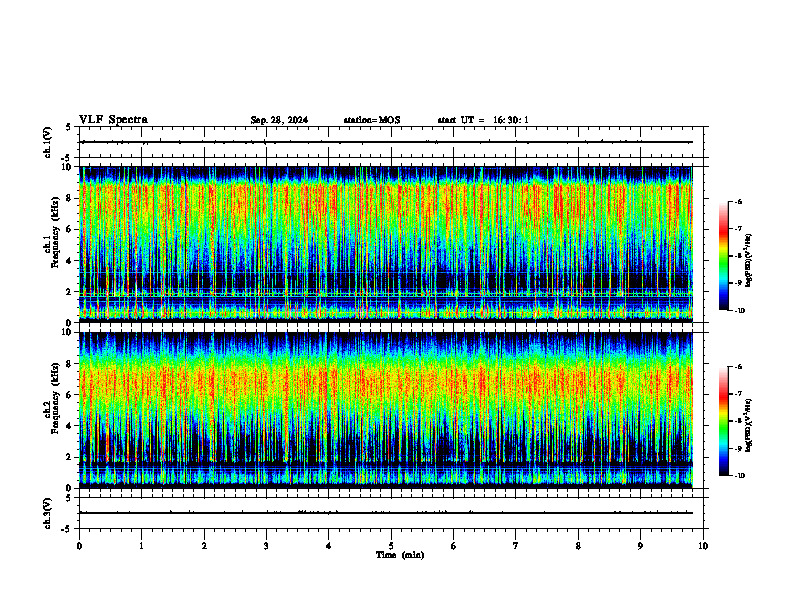Click the ch.2 spectrogram color scale bar
Screen dimensions: 792x612
click(x=723, y=421)
